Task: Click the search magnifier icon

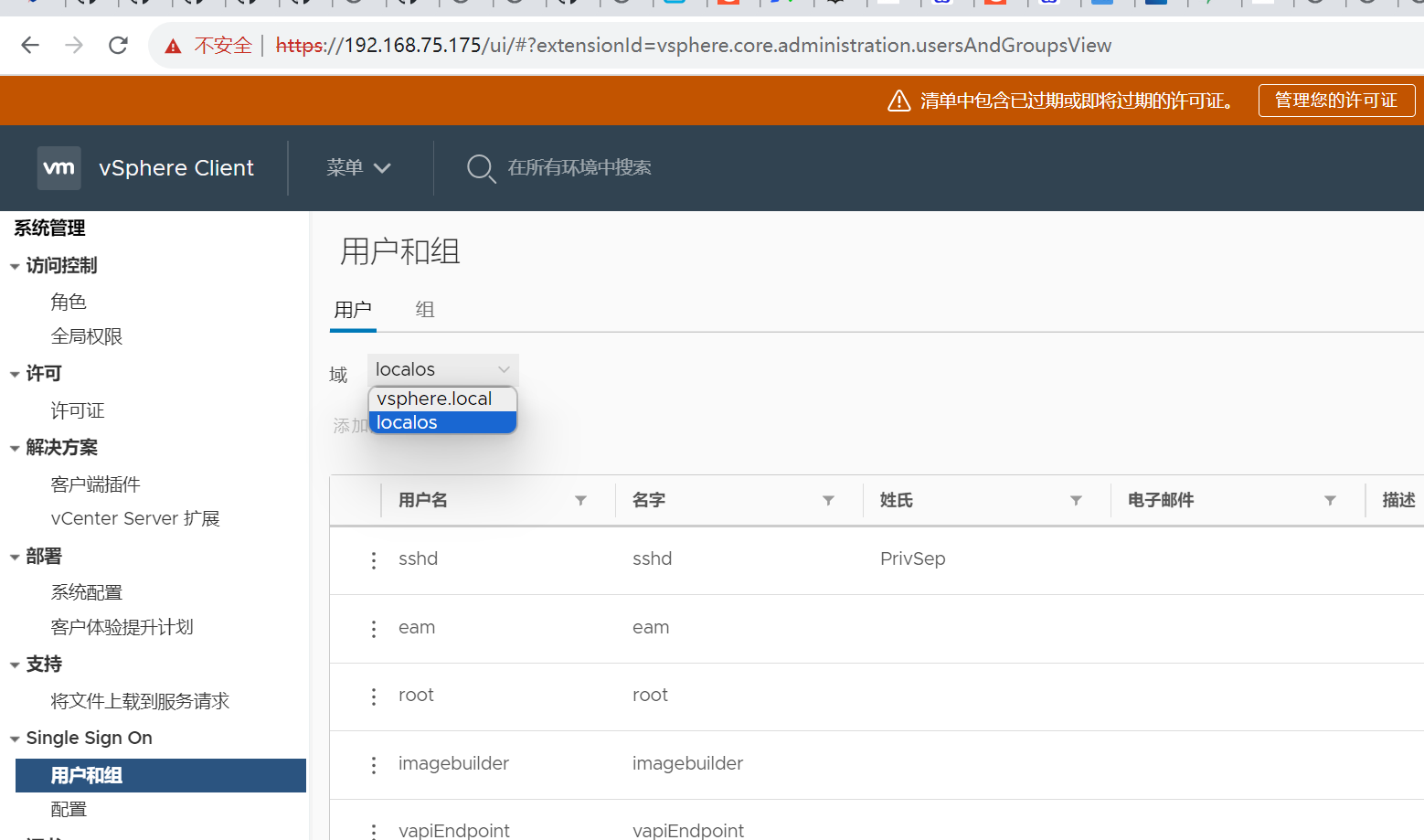Action: click(x=481, y=168)
